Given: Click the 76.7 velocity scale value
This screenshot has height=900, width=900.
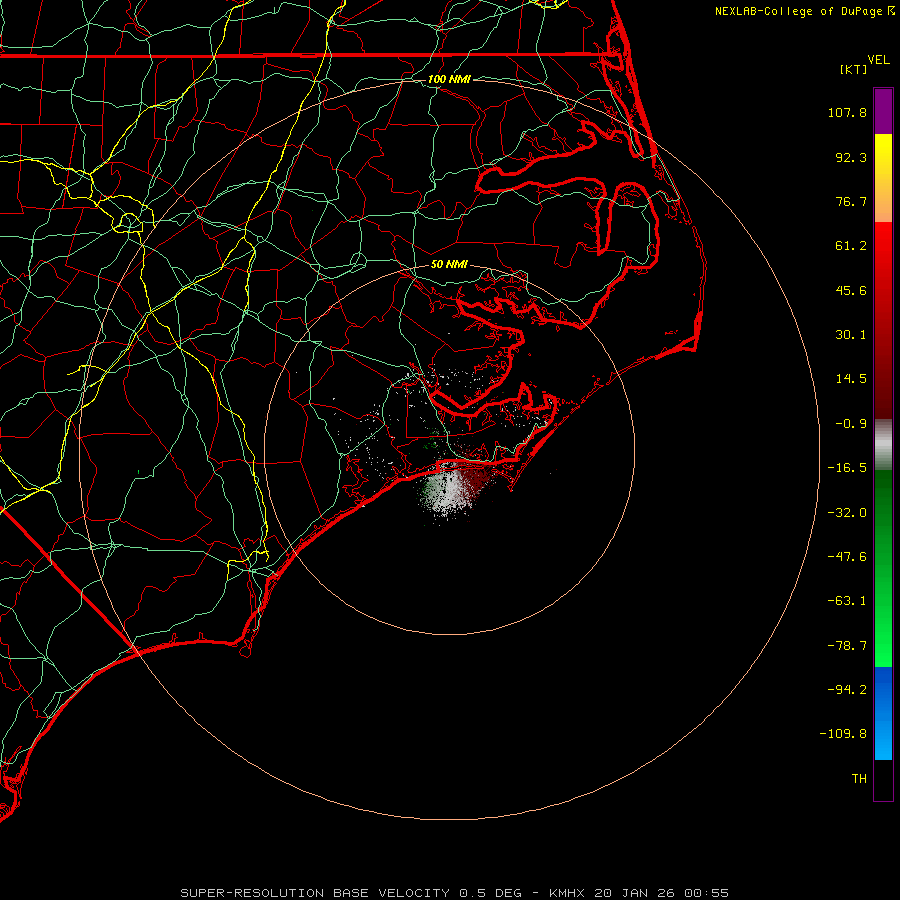Looking at the screenshot, I should coord(851,201).
